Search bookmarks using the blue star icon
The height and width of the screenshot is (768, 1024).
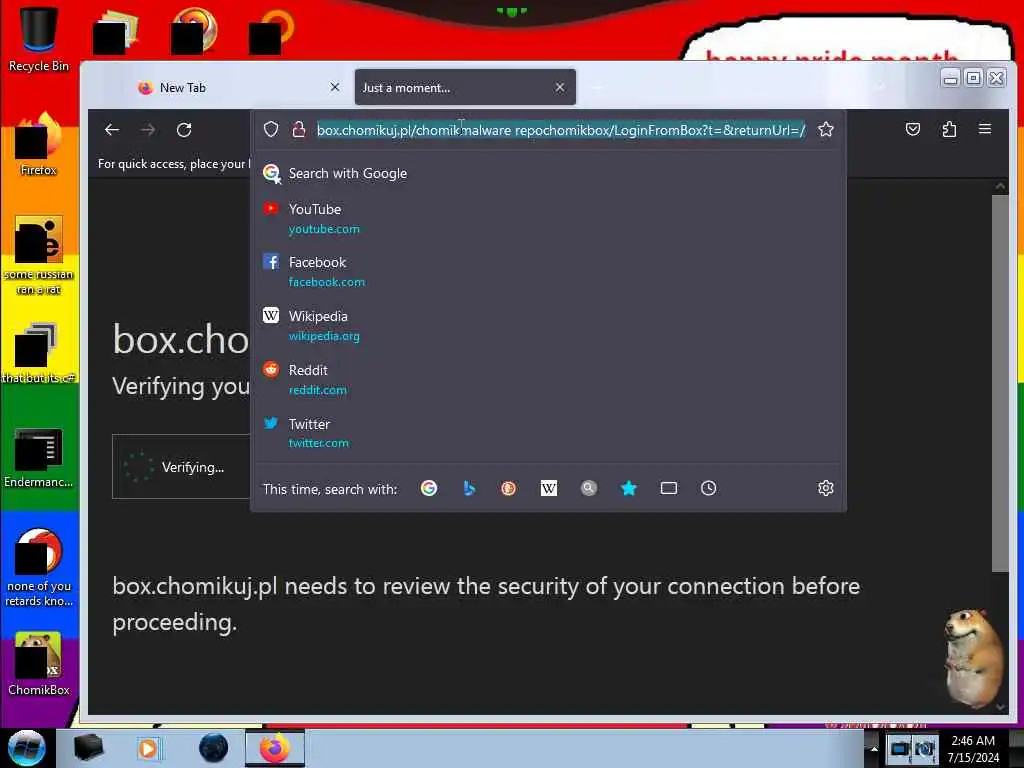pyautogui.click(x=629, y=488)
